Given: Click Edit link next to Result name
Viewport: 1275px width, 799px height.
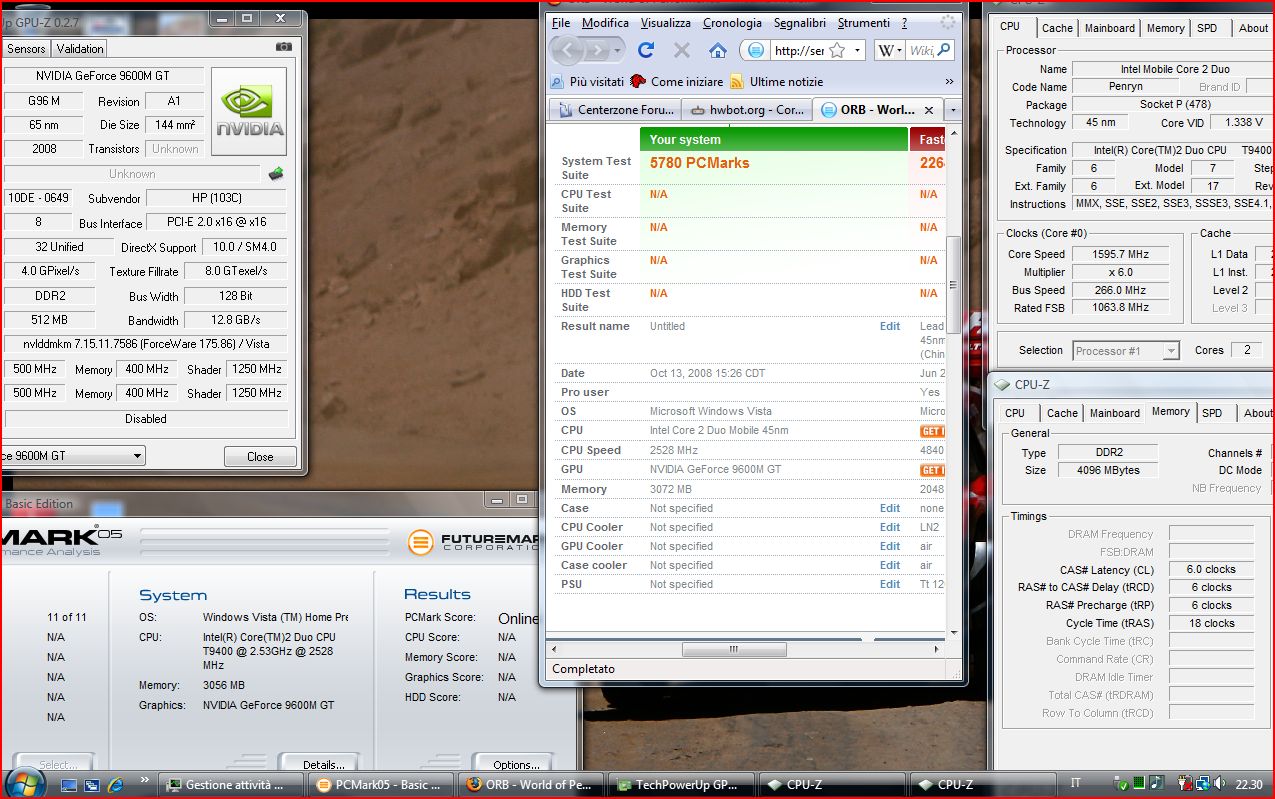Looking at the screenshot, I should tap(890, 326).
